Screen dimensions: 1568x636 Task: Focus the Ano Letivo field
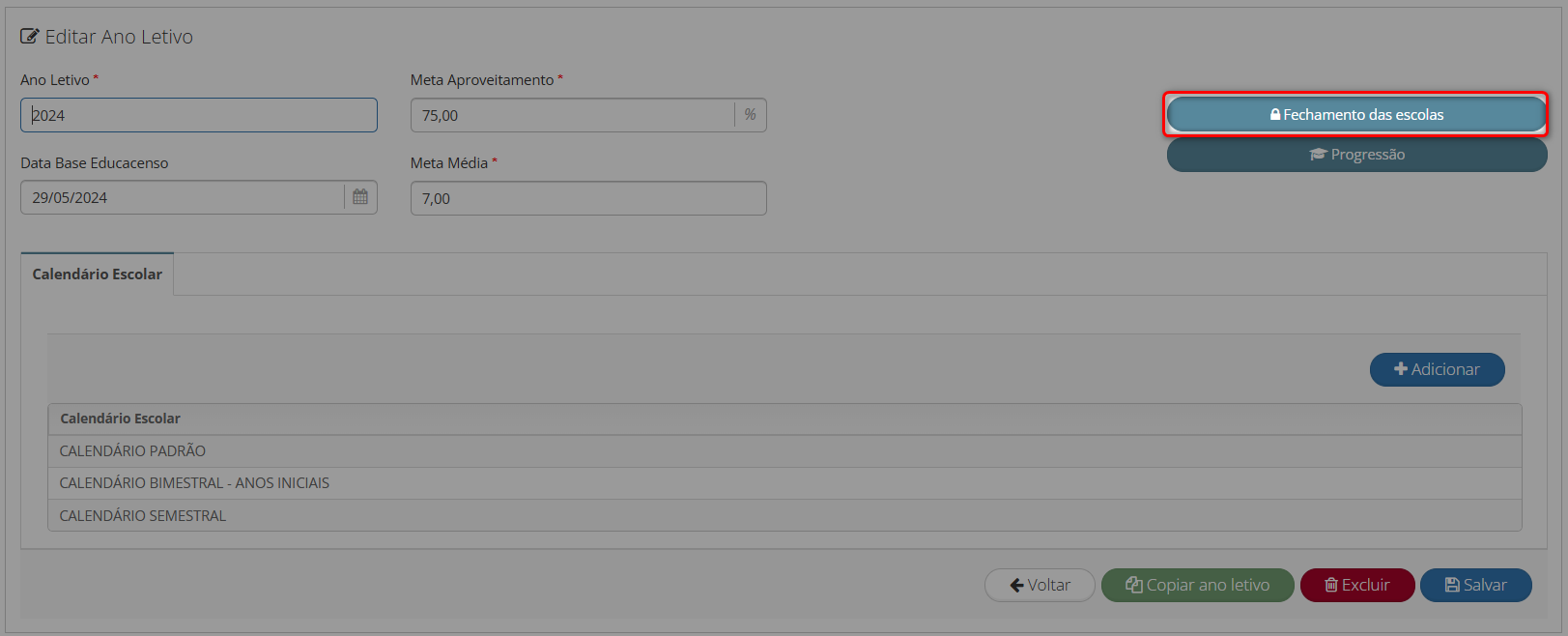198,115
